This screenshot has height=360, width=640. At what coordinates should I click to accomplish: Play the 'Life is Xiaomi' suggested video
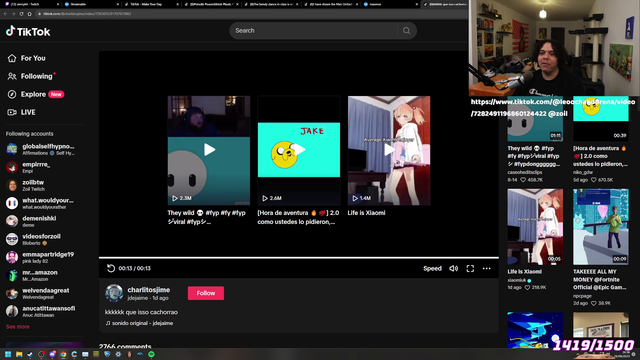tap(389, 150)
